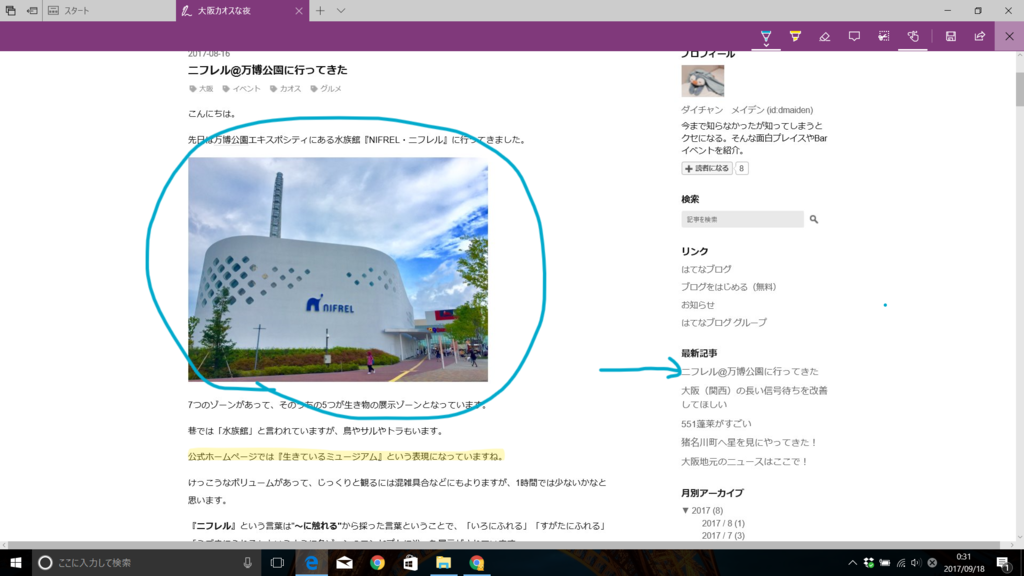Click the 大阪 tag
1024x576 pixels.
click(x=201, y=89)
